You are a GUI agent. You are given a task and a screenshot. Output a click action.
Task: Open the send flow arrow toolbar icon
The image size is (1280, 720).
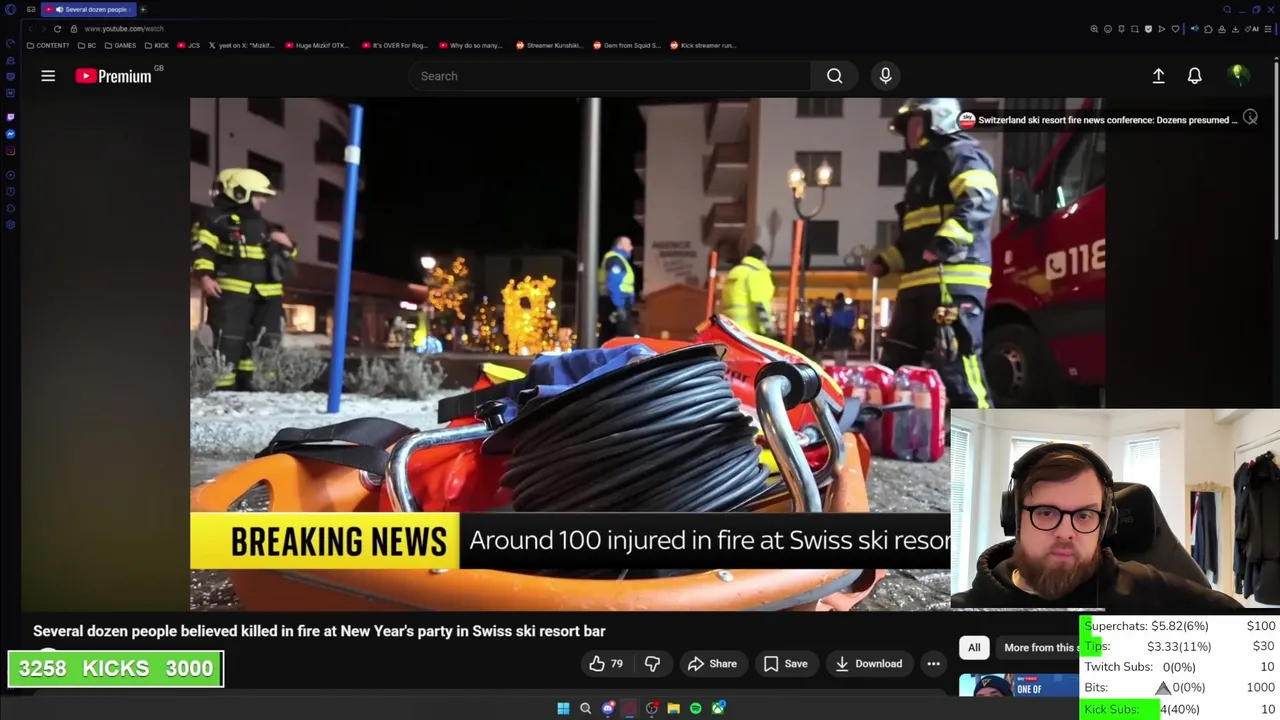pos(1162,29)
